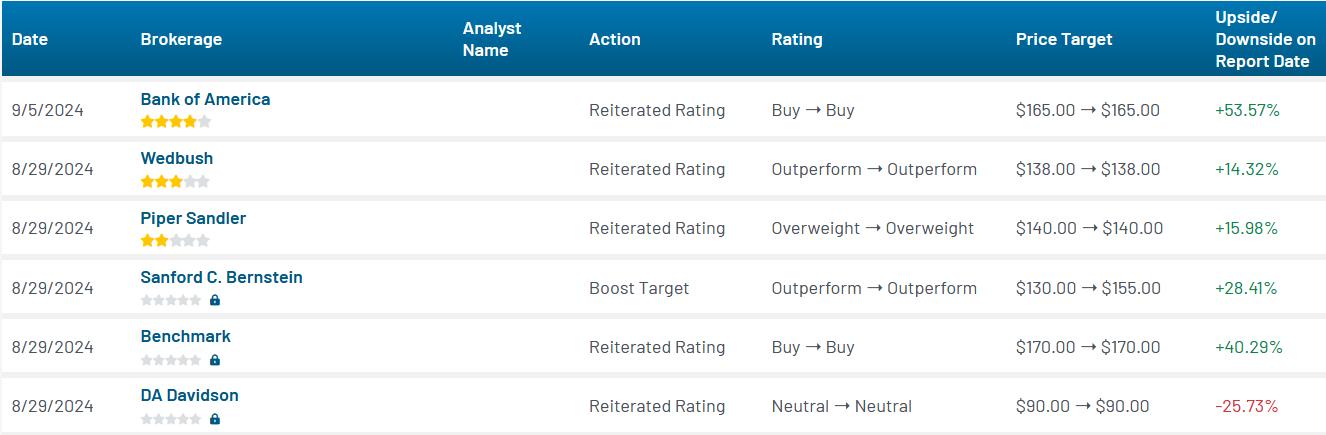Open the DA Davidson brokerage link
Image resolution: width=1326 pixels, height=435 pixels.
pos(190,395)
